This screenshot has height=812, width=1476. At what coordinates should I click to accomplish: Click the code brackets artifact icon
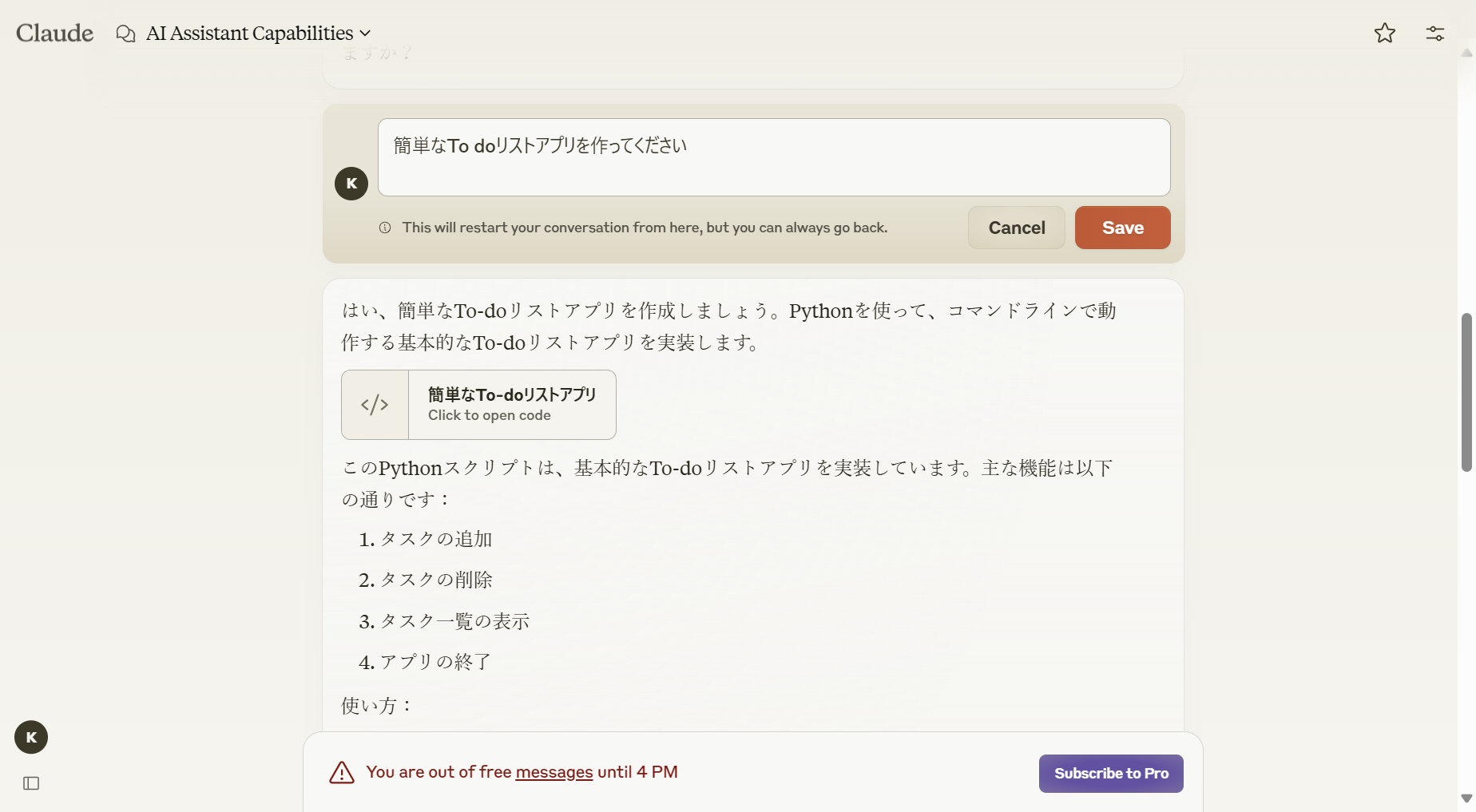(x=375, y=405)
